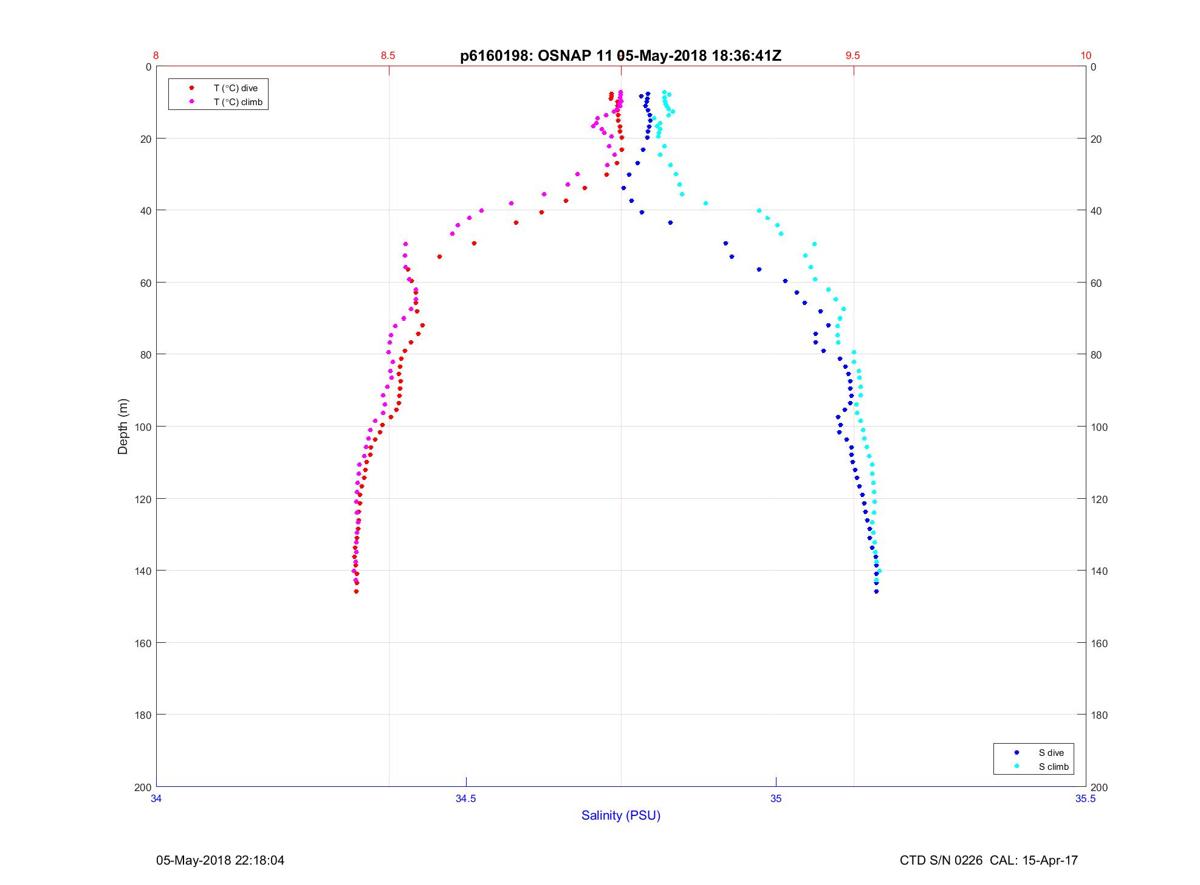Click the 'Salinity (PSU)' axis label
The width and height of the screenshot is (1200, 885).
621,816
